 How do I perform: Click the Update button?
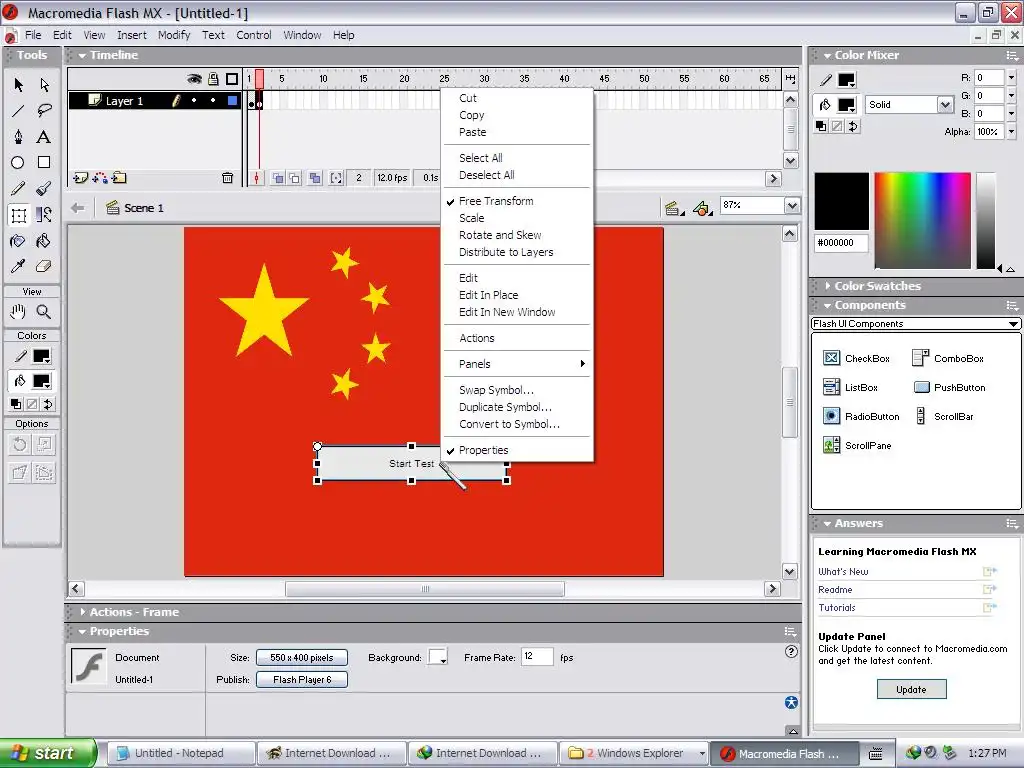(911, 690)
